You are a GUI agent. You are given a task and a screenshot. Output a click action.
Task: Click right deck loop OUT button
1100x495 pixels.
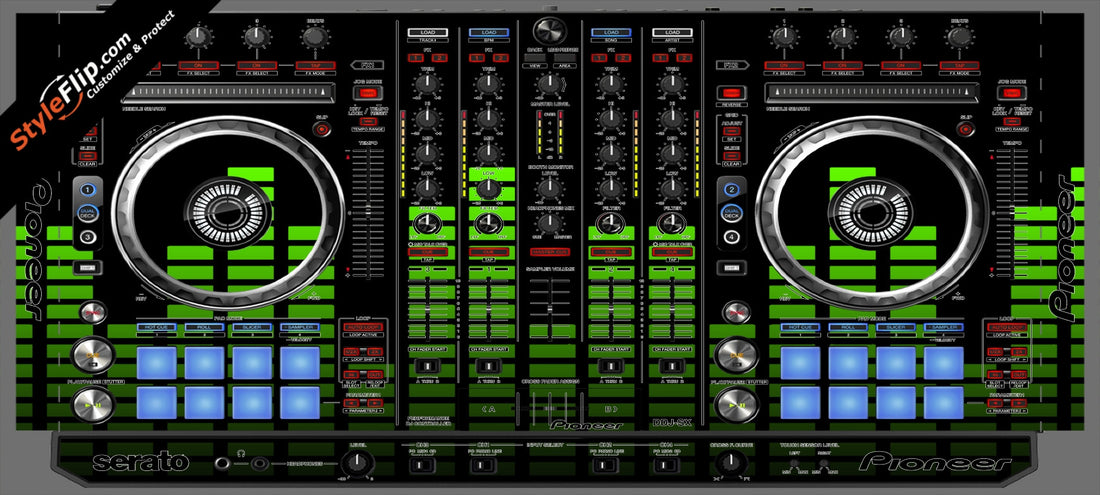tap(1019, 374)
